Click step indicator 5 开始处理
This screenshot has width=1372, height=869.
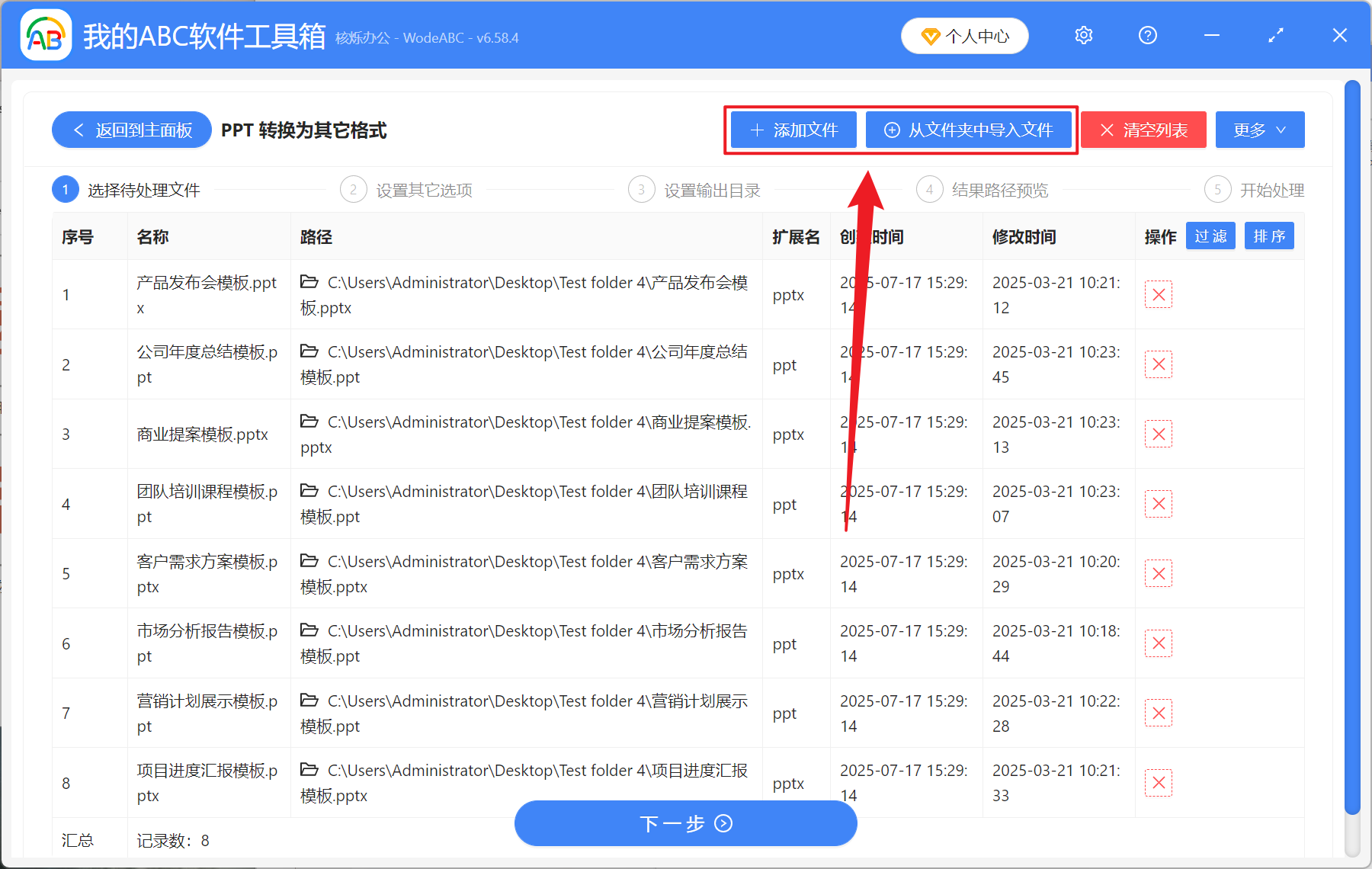tap(1217, 189)
